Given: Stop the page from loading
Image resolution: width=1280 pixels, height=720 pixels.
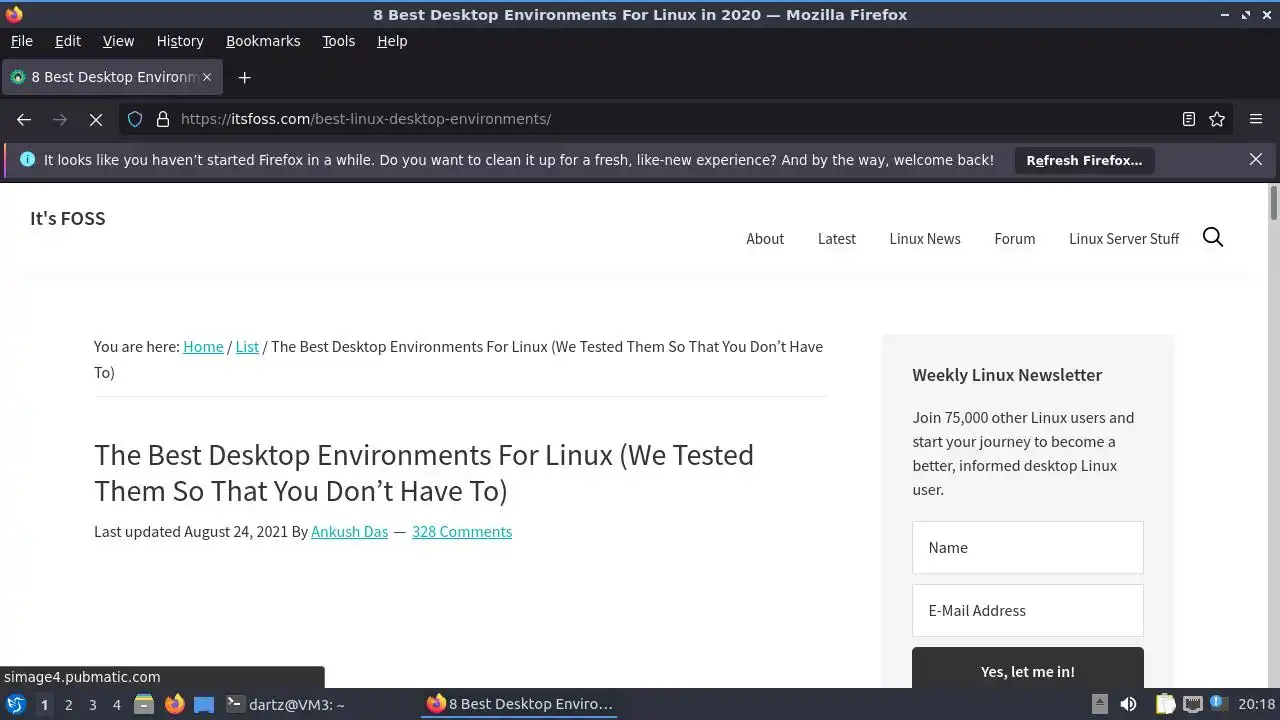Looking at the screenshot, I should (x=96, y=119).
